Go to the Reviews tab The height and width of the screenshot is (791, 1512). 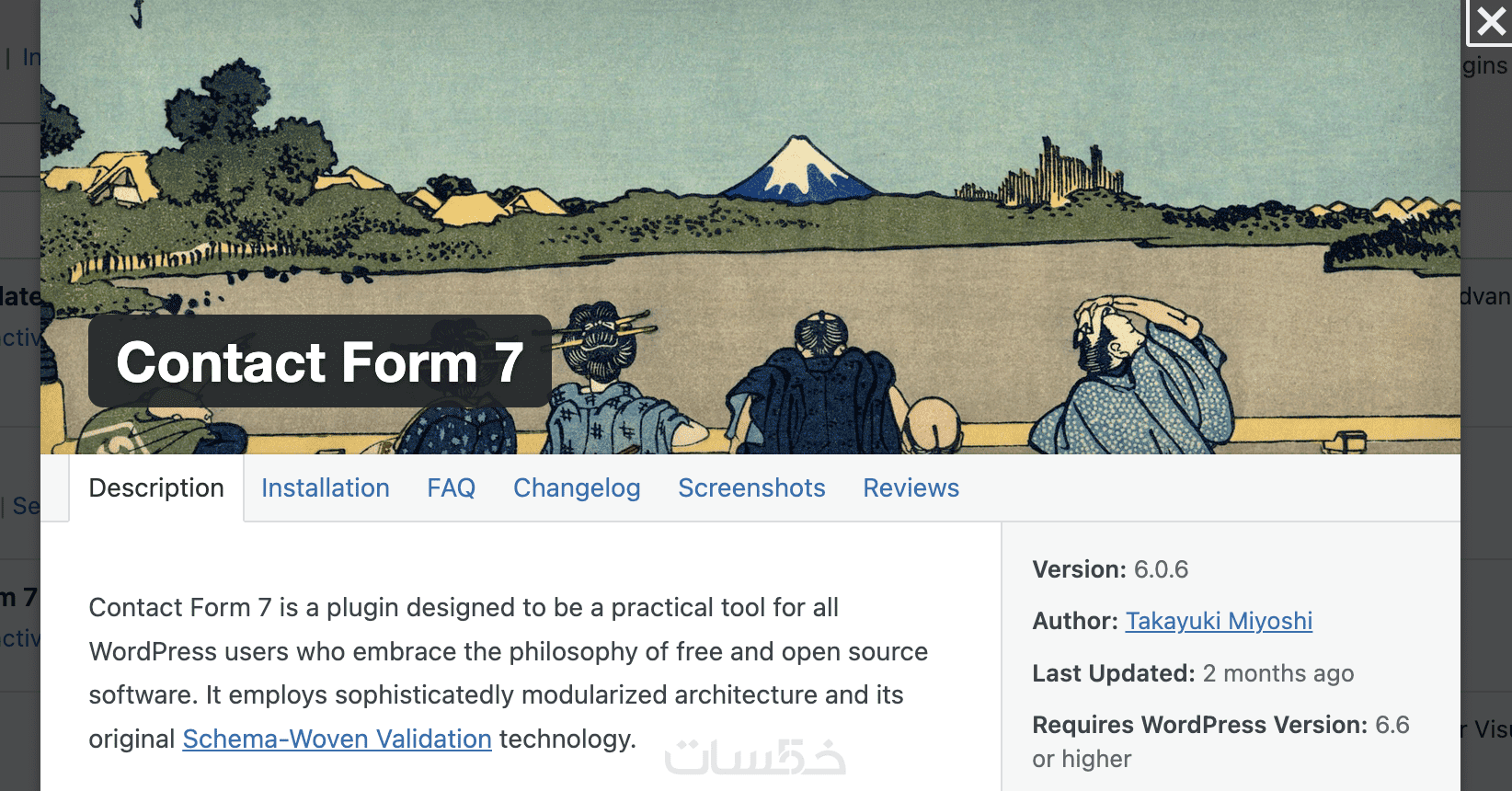pyautogui.click(x=911, y=487)
